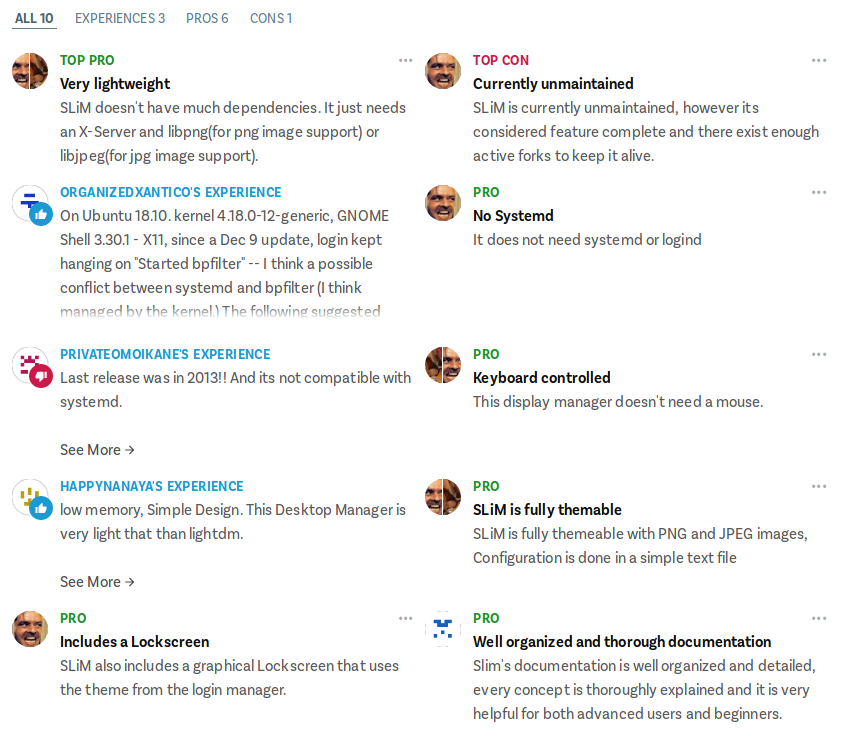Image resolution: width=841 pixels, height=736 pixels.
Task: Switch to the Experiences 3 tab
Action: (x=120, y=18)
